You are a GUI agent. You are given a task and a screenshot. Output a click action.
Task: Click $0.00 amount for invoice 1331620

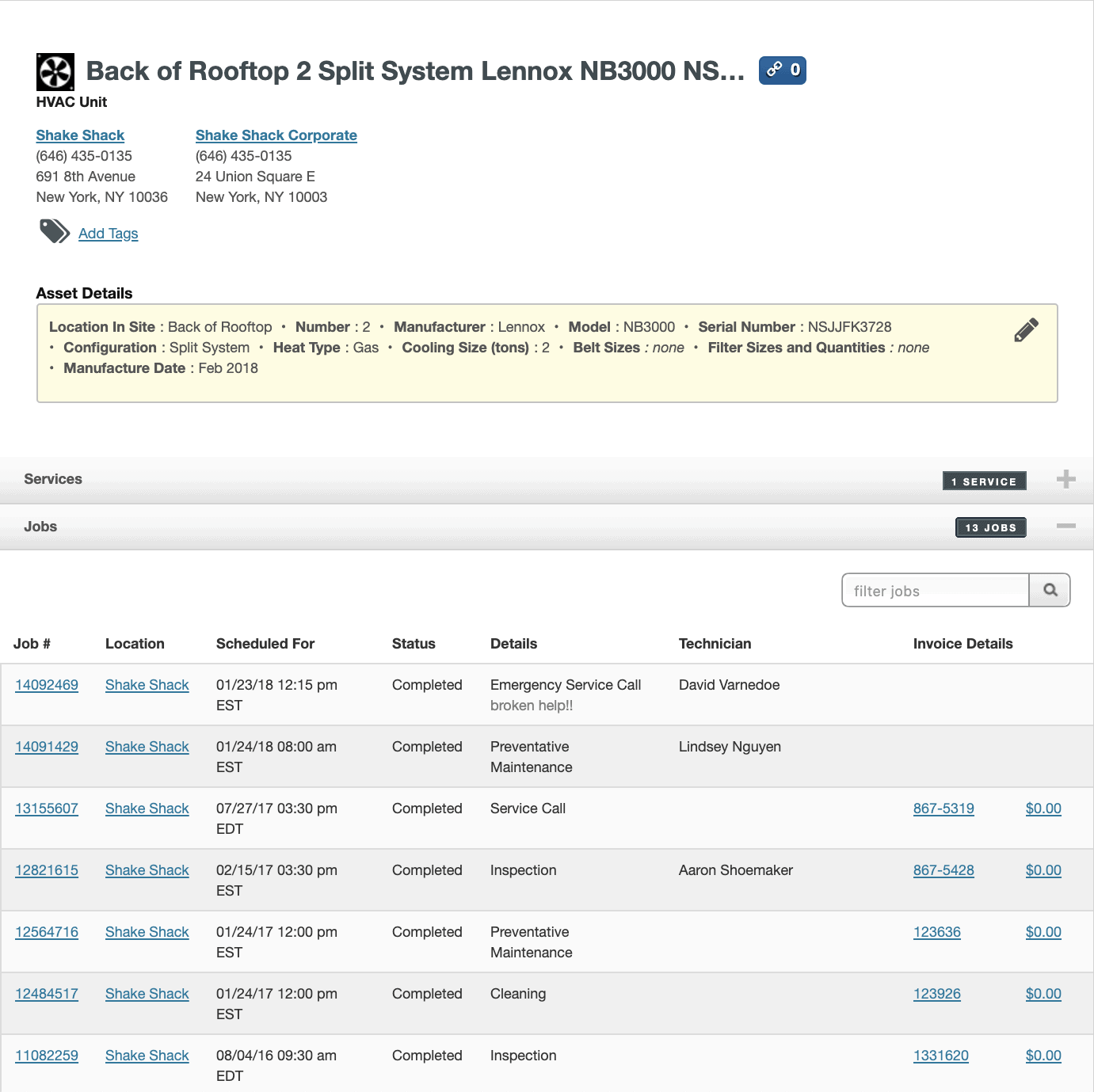(x=1043, y=1056)
